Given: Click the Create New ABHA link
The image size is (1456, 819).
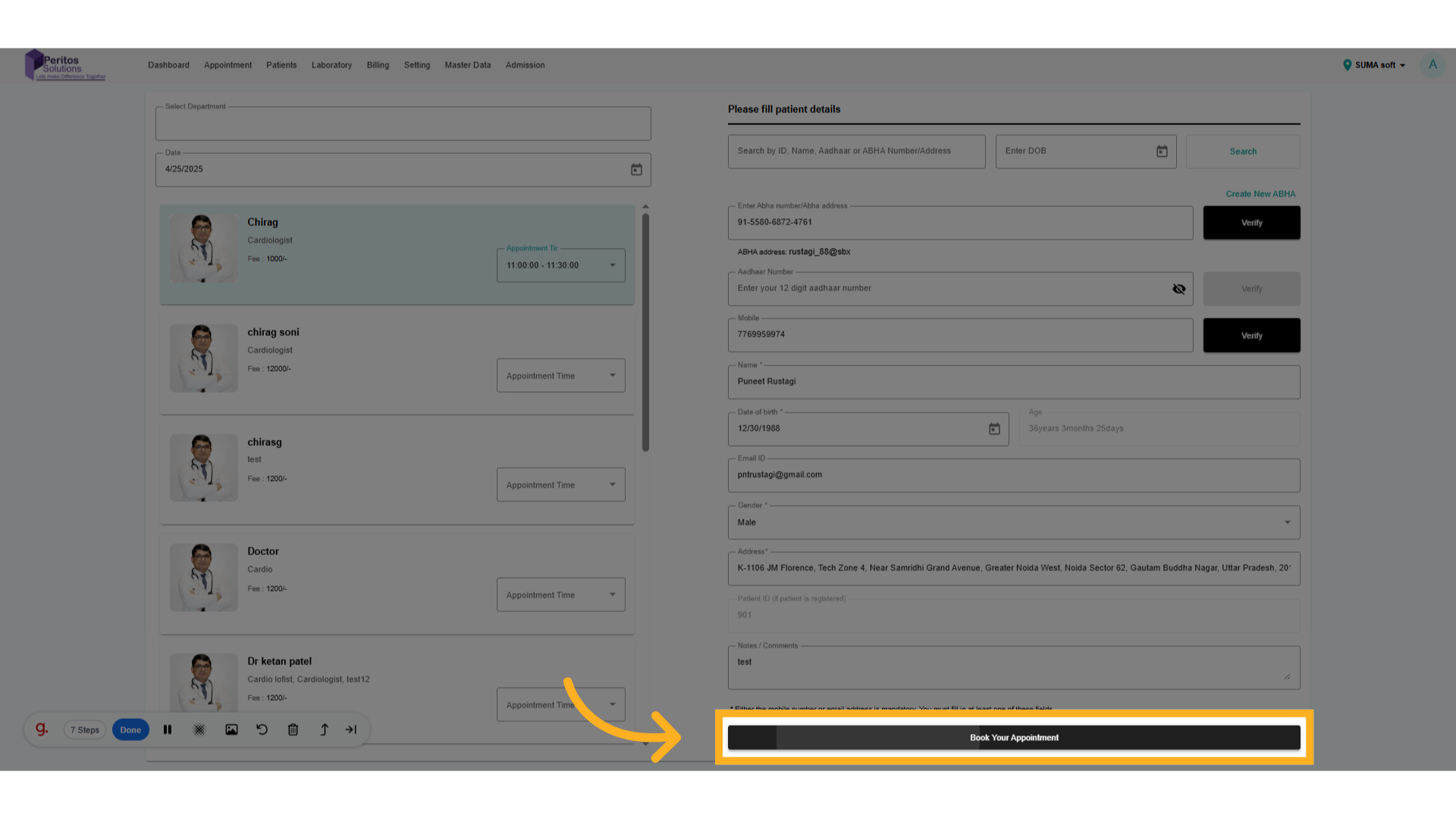Looking at the screenshot, I should pyautogui.click(x=1260, y=194).
